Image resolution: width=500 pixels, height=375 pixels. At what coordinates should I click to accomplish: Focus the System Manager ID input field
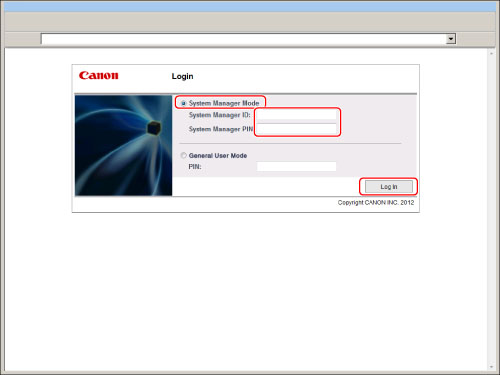(x=296, y=115)
